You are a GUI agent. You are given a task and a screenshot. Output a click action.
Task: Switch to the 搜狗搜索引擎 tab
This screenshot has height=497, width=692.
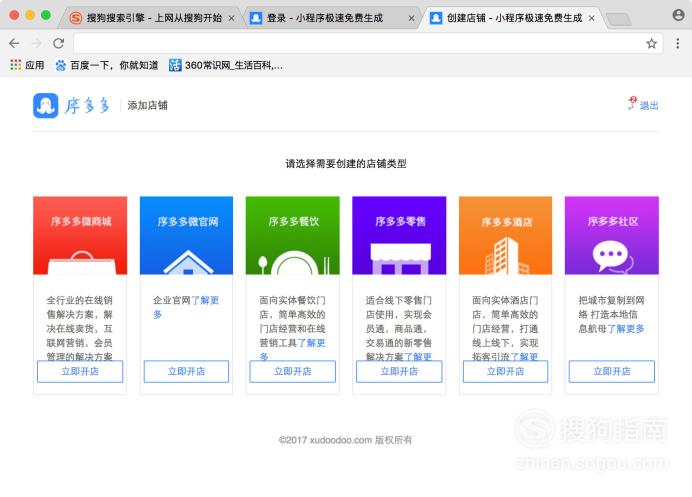148,18
